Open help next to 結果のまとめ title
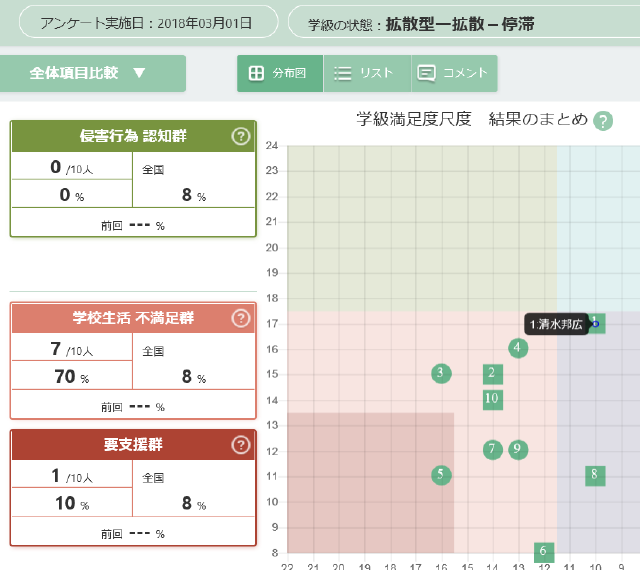This screenshot has height=570, width=640. tap(603, 121)
